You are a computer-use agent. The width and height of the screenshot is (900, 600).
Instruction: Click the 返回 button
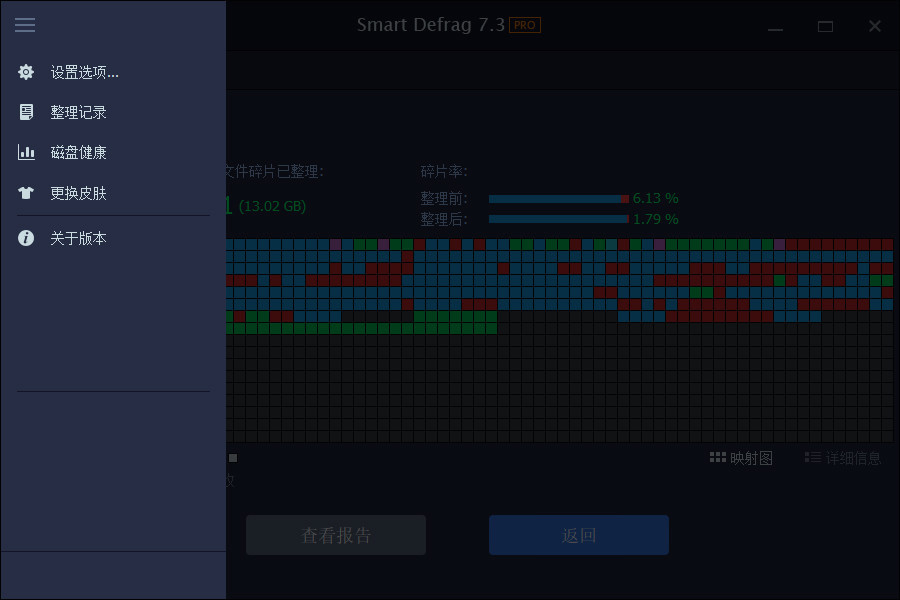point(579,535)
